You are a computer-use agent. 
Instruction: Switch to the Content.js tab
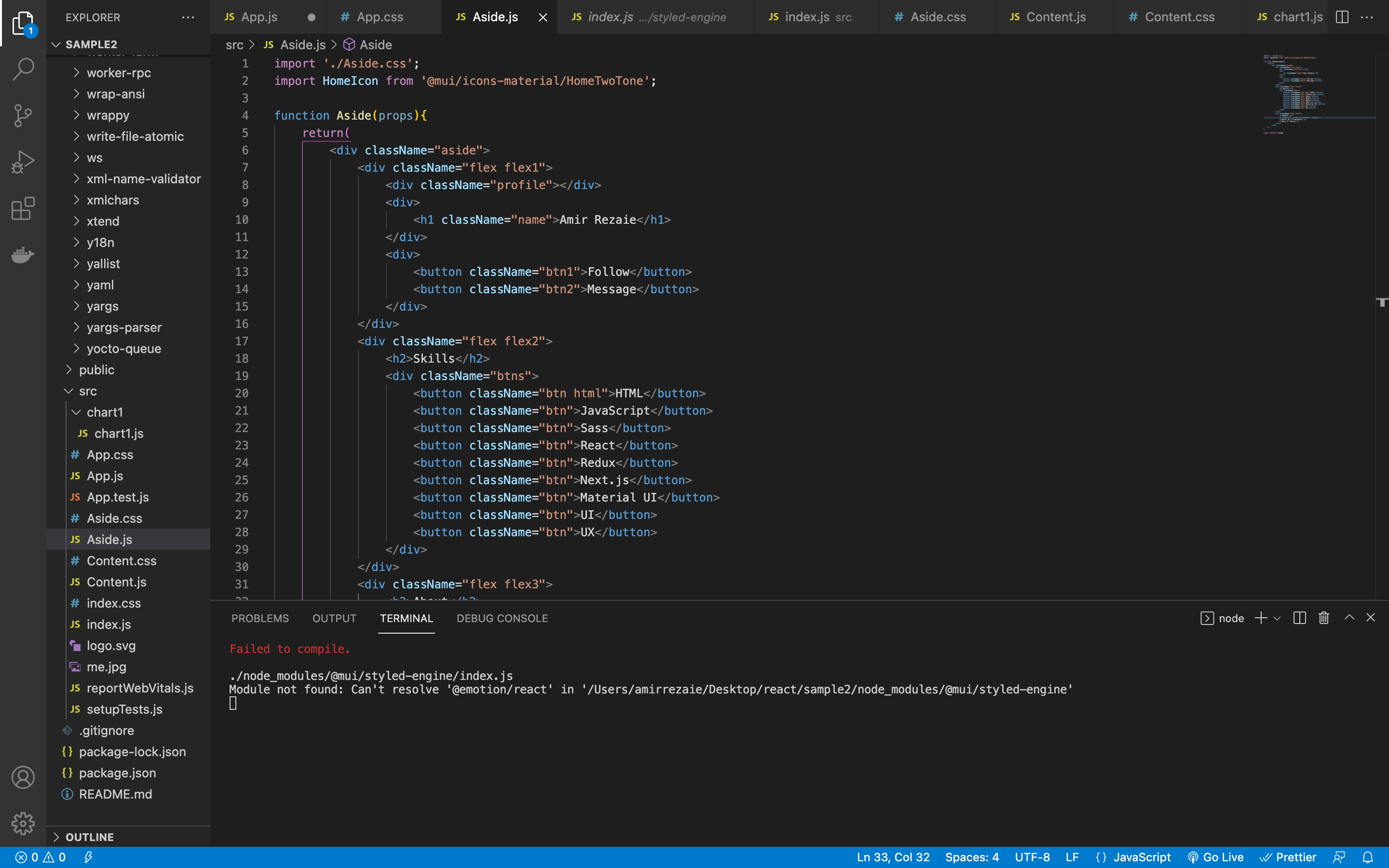(1054, 17)
